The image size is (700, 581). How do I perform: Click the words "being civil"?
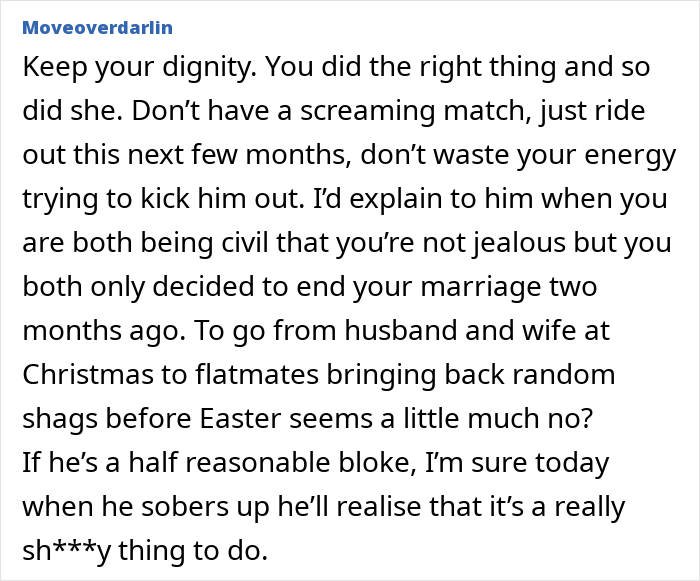209,244
